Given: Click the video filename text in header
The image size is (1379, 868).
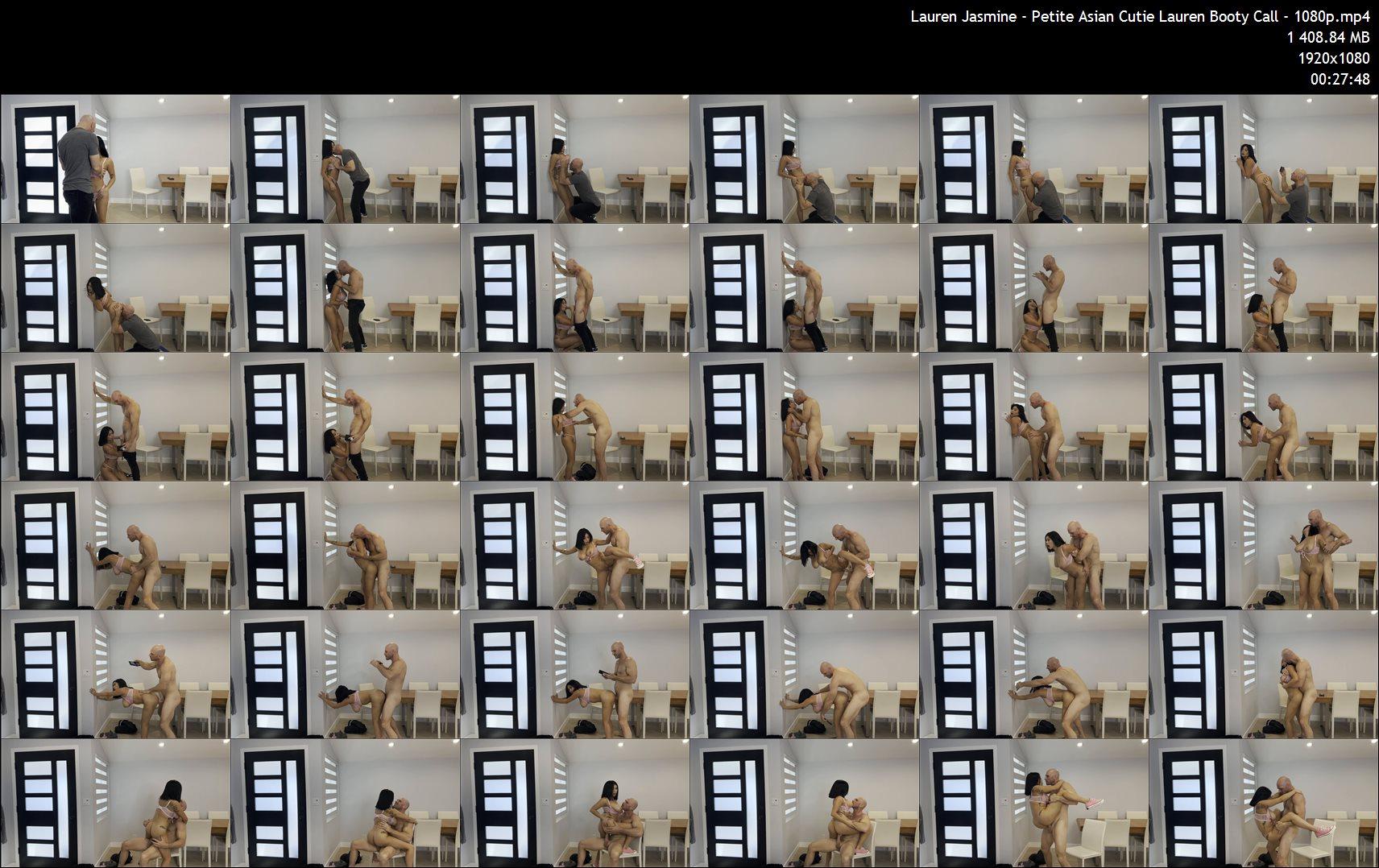Looking at the screenshot, I should [x=1140, y=17].
